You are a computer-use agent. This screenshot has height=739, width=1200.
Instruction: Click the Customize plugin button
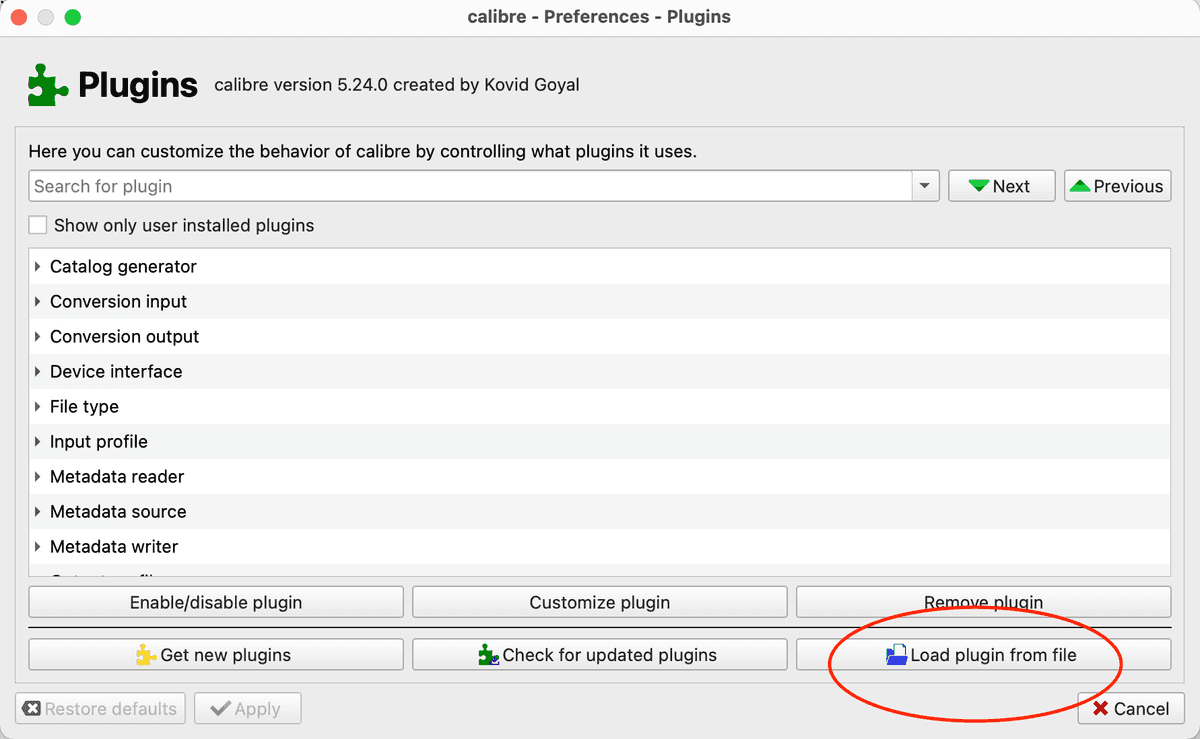coord(599,601)
